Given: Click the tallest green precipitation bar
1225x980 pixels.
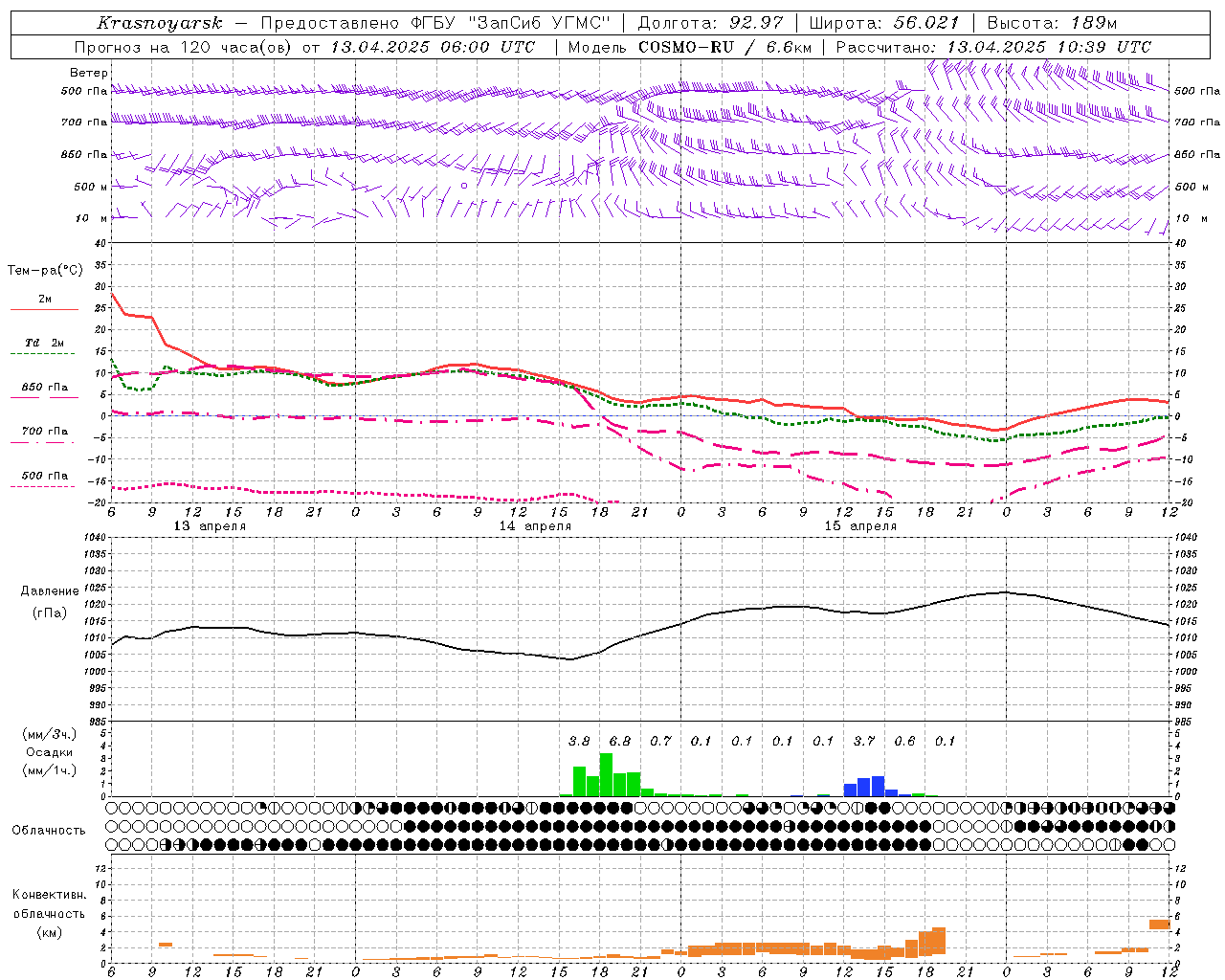Looking at the screenshot, I should click(606, 775).
